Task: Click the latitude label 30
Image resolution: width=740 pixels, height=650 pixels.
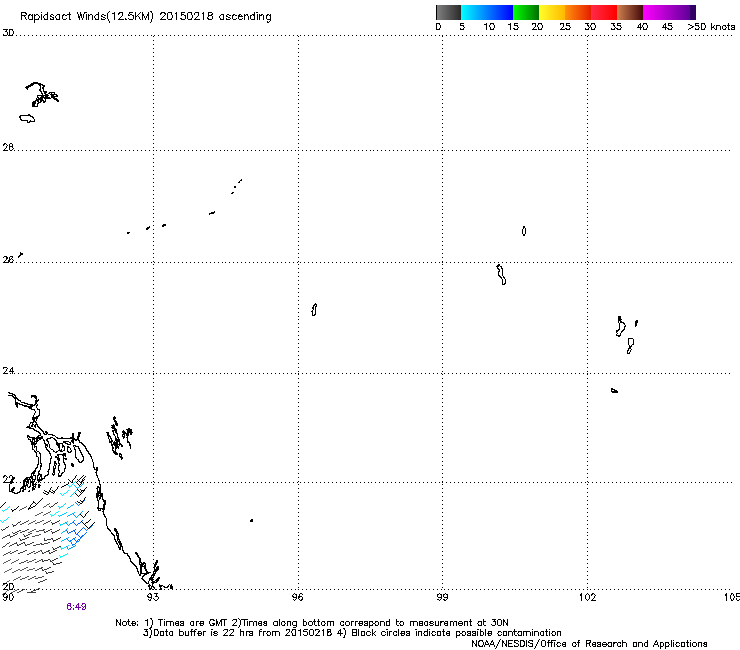Action: (8, 33)
